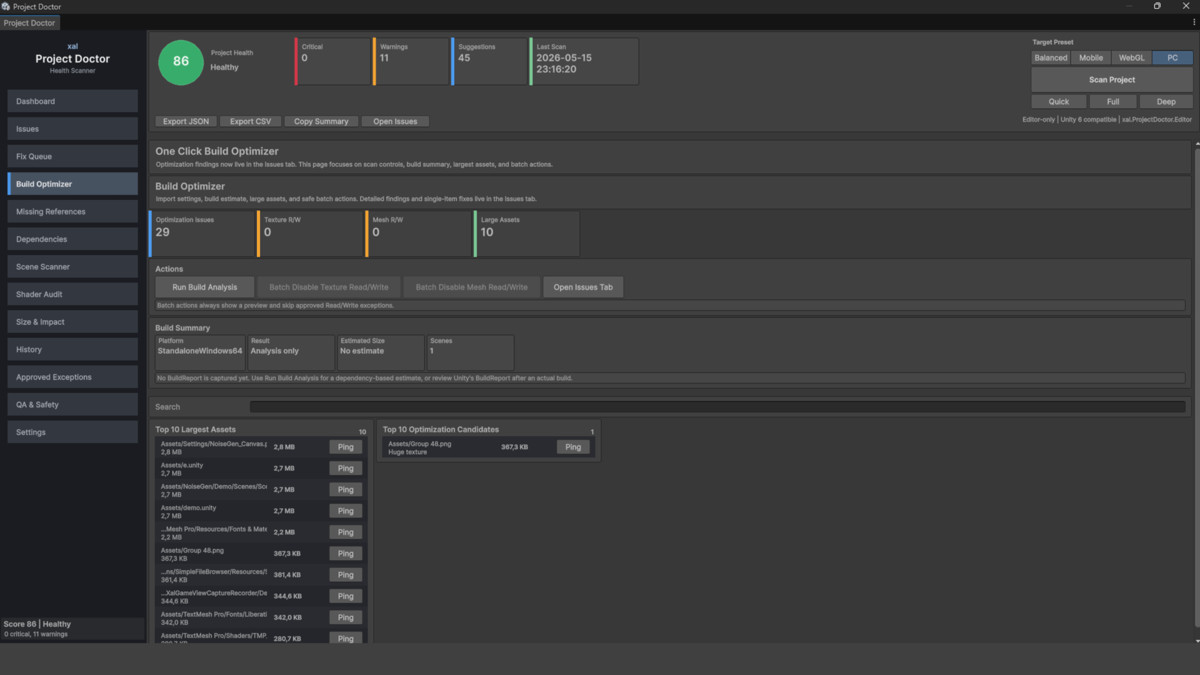
Task: Click the Critical count card
Action: tap(332, 61)
